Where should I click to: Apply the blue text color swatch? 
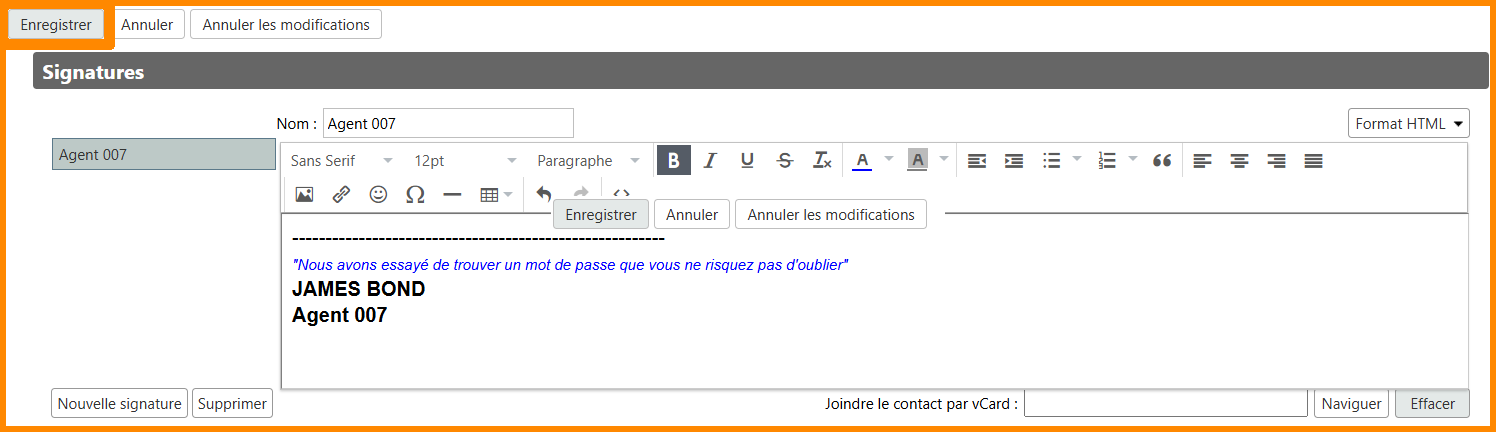click(862, 161)
